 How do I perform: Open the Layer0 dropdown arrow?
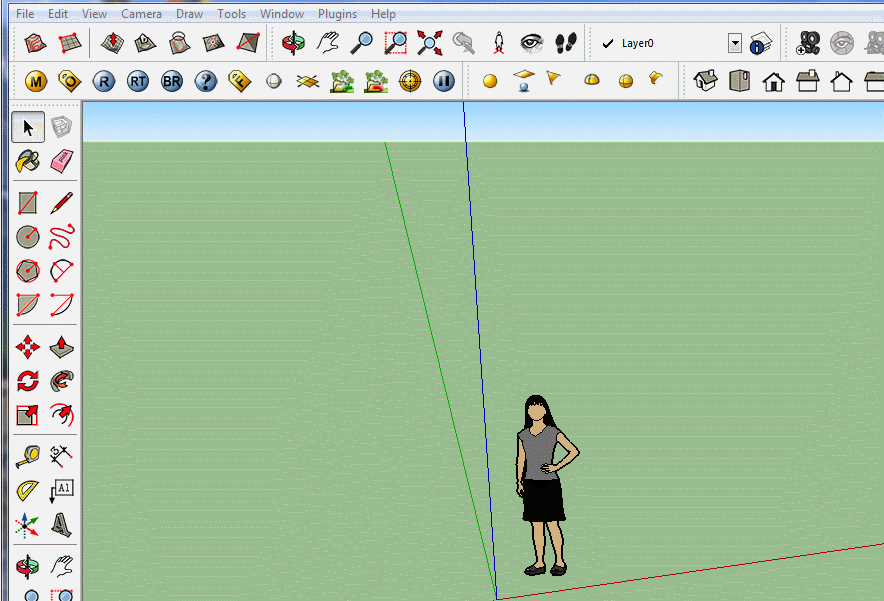(735, 43)
